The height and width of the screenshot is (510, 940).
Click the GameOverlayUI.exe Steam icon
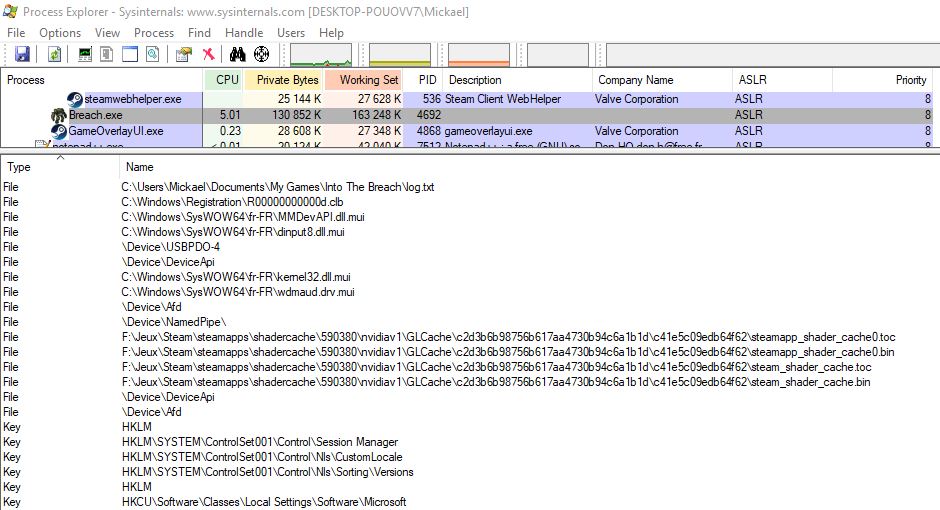pyautogui.click(x=59, y=131)
